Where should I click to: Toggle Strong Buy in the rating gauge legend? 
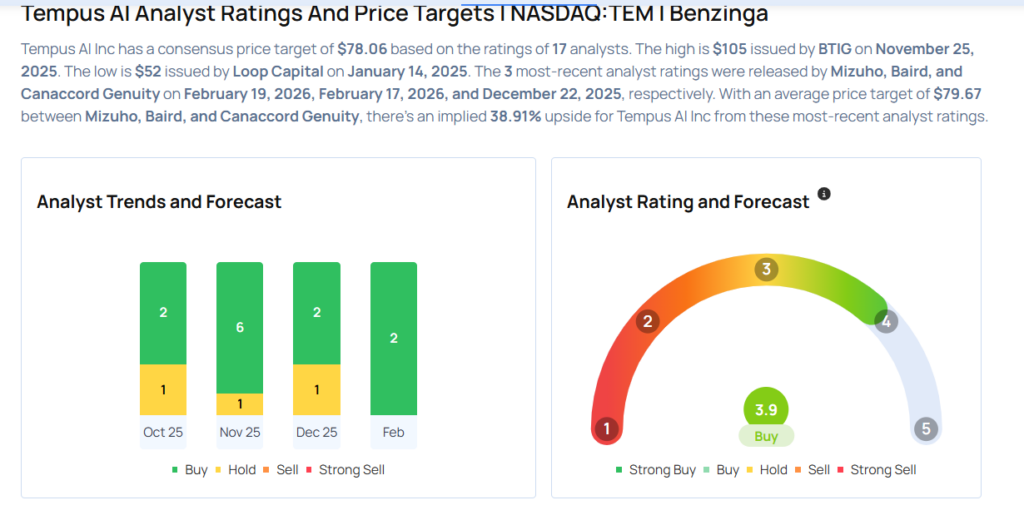pos(658,470)
